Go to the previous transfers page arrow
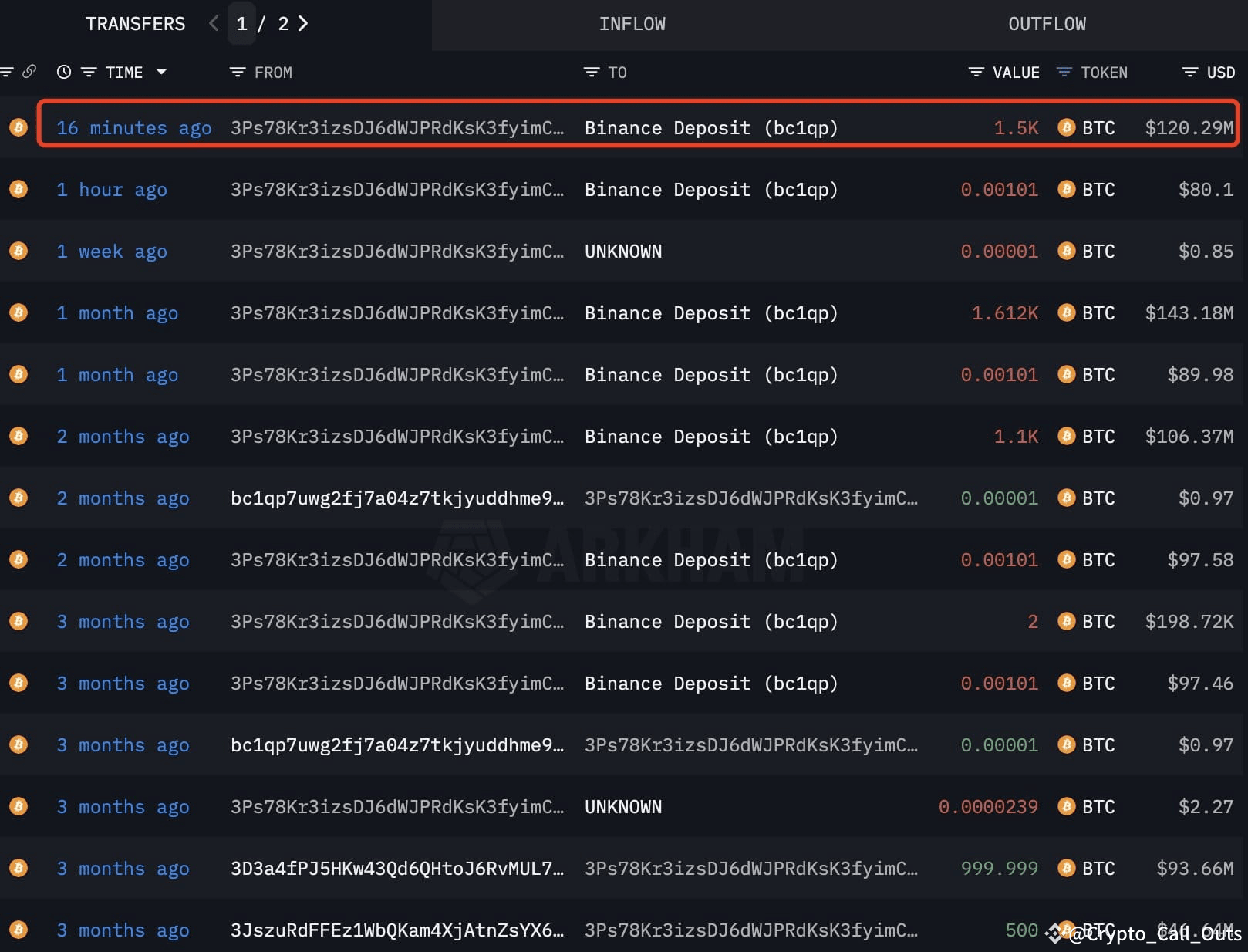Image resolution: width=1248 pixels, height=952 pixels. click(x=214, y=24)
